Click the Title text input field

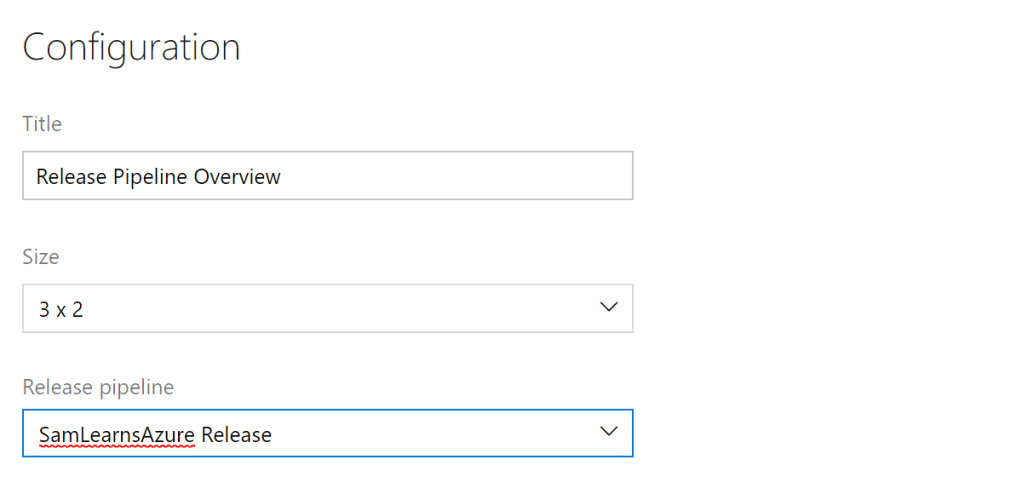point(327,176)
